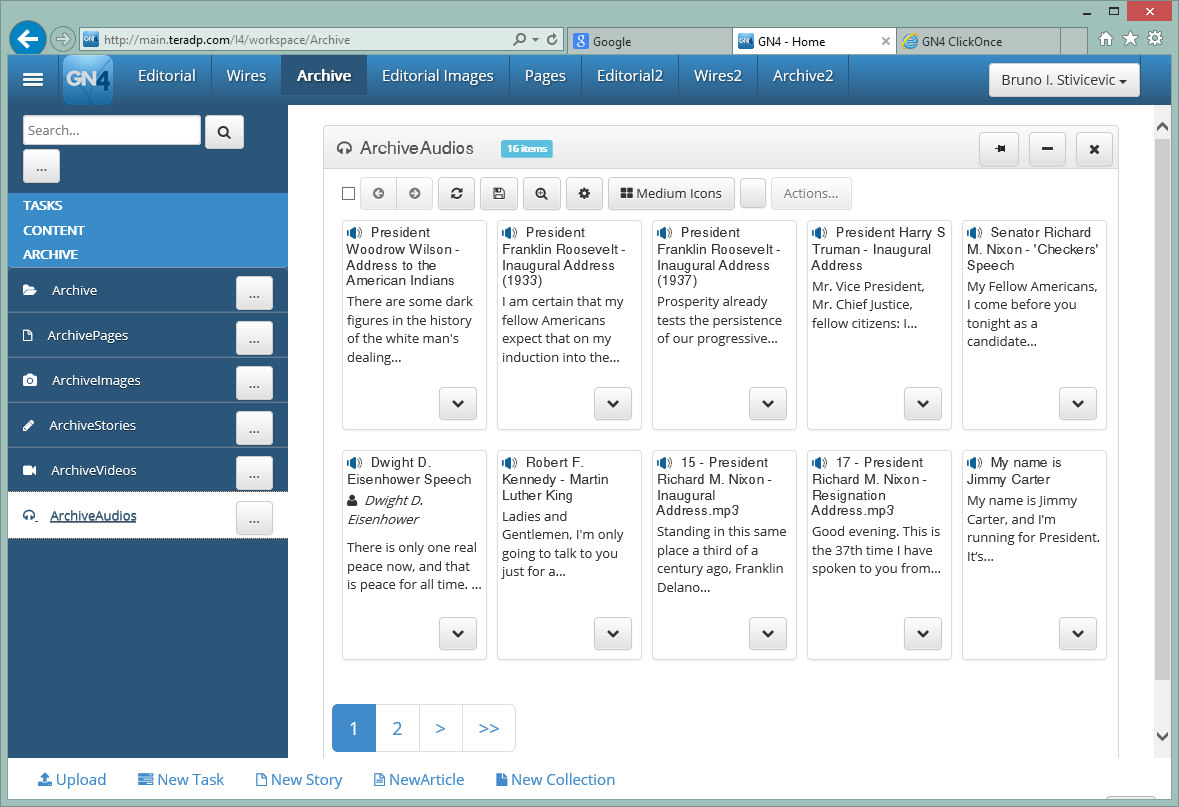This screenshot has height=807, width=1179.
Task: Go to page 2 of results
Action: tap(397, 728)
